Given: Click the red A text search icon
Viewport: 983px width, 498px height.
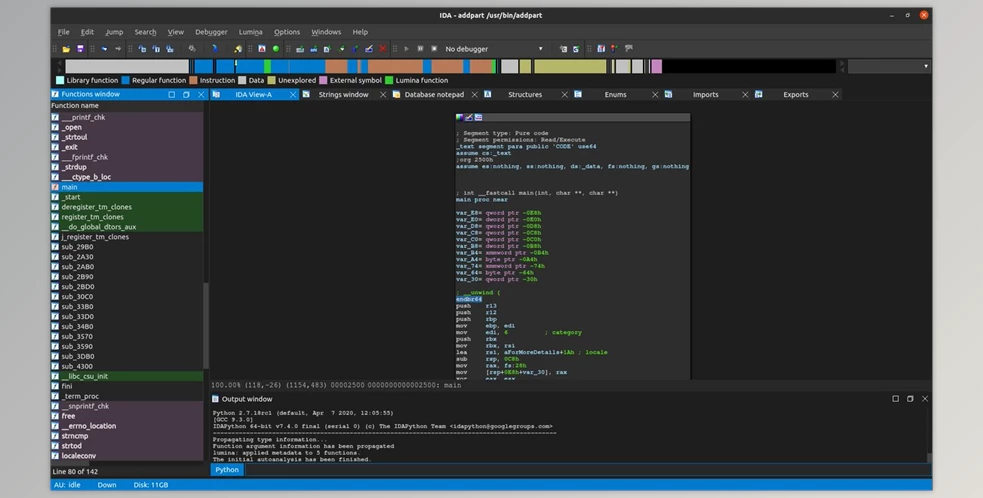Looking at the screenshot, I should [262, 49].
